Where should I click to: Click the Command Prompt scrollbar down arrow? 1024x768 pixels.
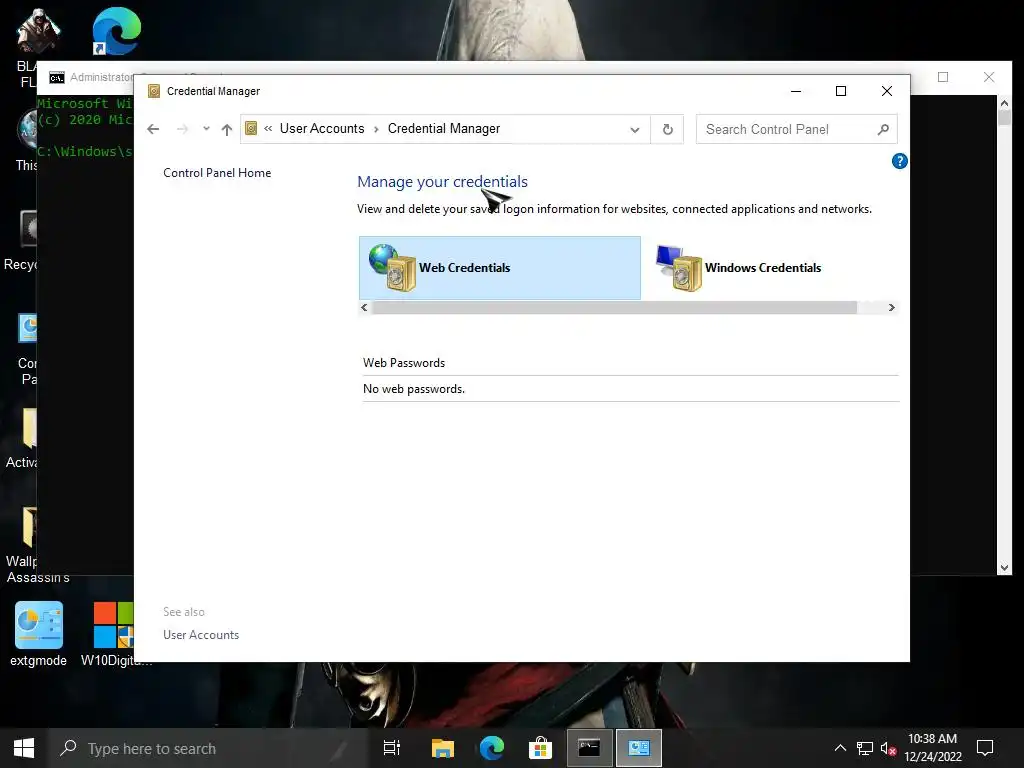[x=1004, y=568]
